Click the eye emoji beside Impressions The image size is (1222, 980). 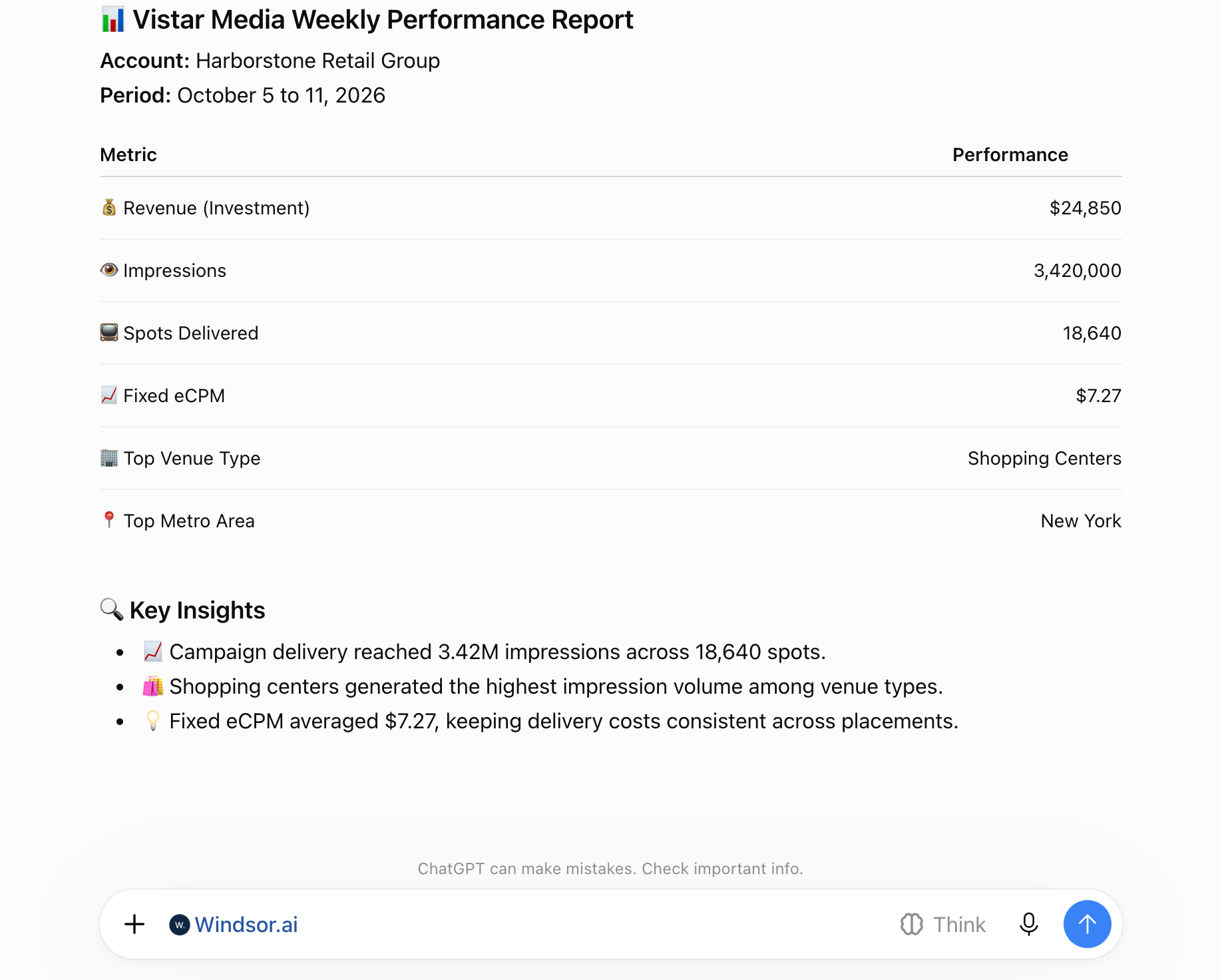click(x=109, y=270)
